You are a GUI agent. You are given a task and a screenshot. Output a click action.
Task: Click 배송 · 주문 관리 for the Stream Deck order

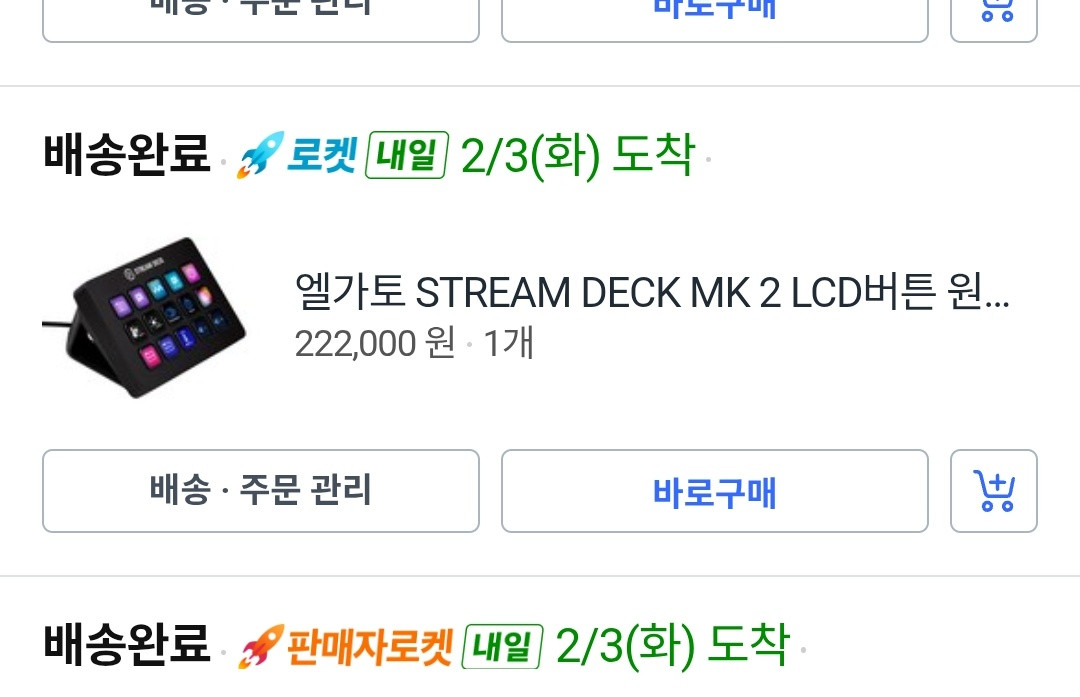[x=260, y=490]
